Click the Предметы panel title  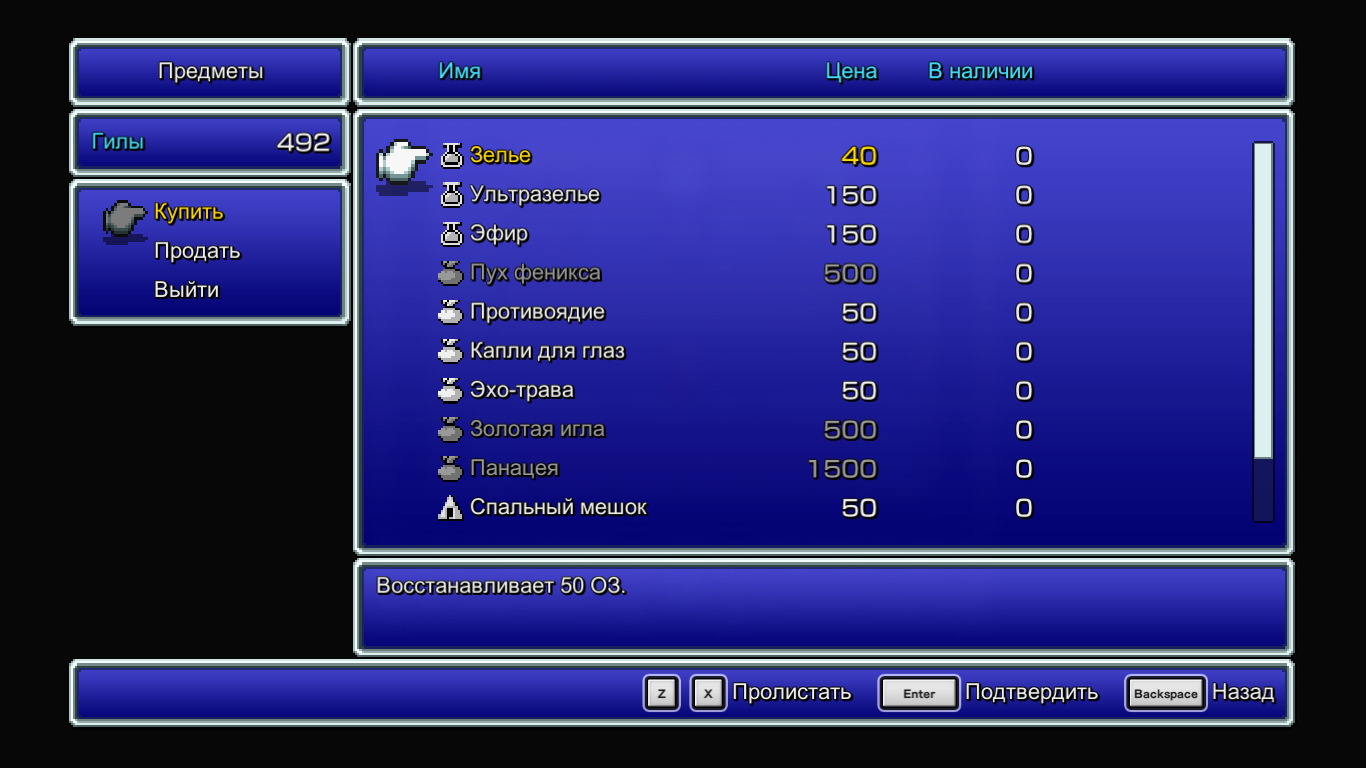click(x=210, y=71)
